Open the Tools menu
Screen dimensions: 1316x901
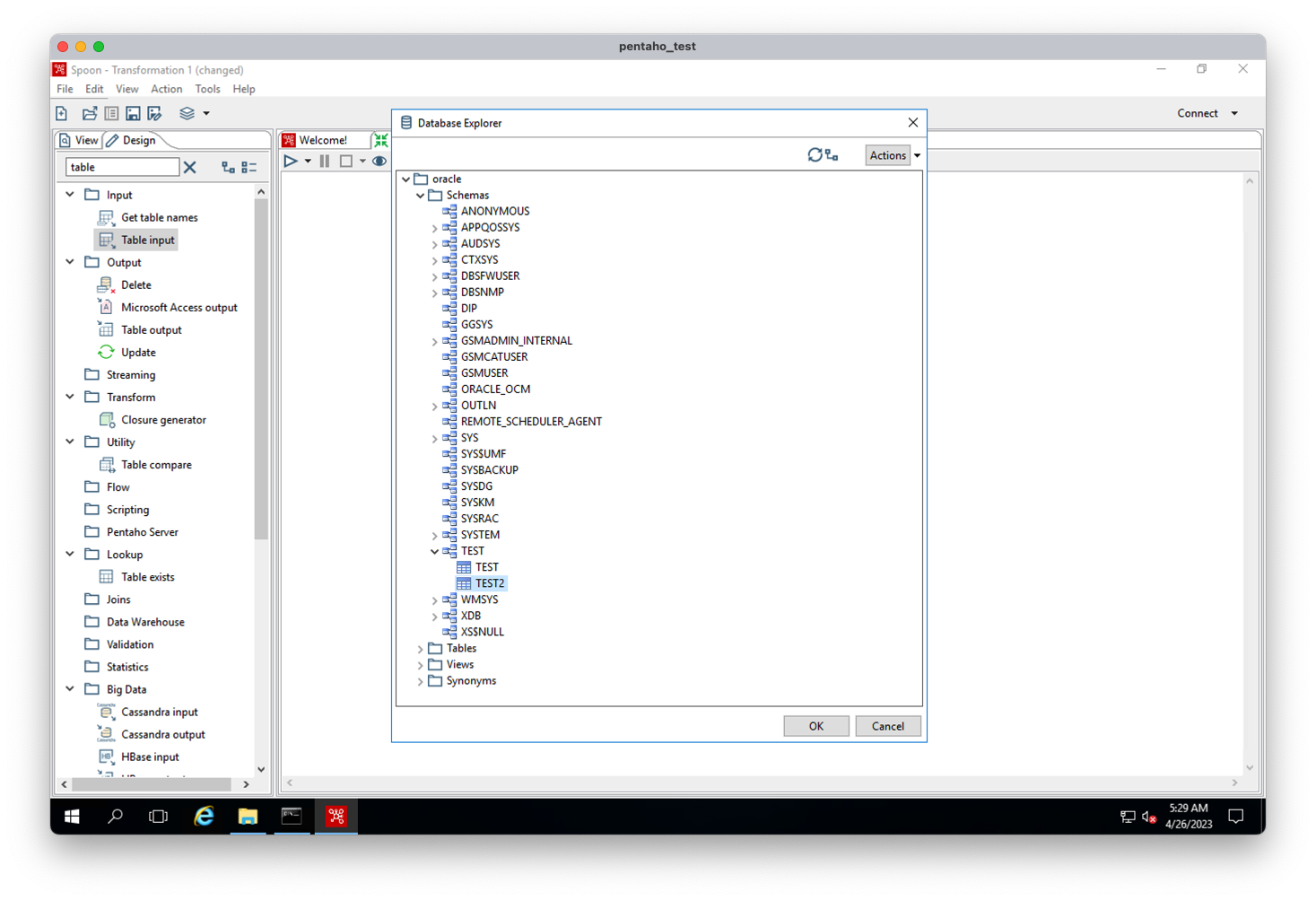click(x=207, y=89)
